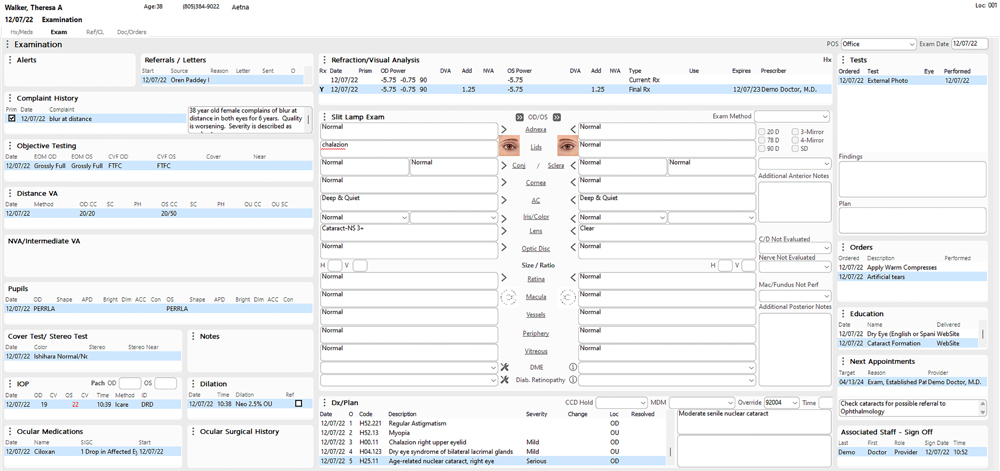Image resolution: width=1000 pixels, height=471 pixels.
Task: Check the 3-Mirror exam method option
Action: point(795,132)
